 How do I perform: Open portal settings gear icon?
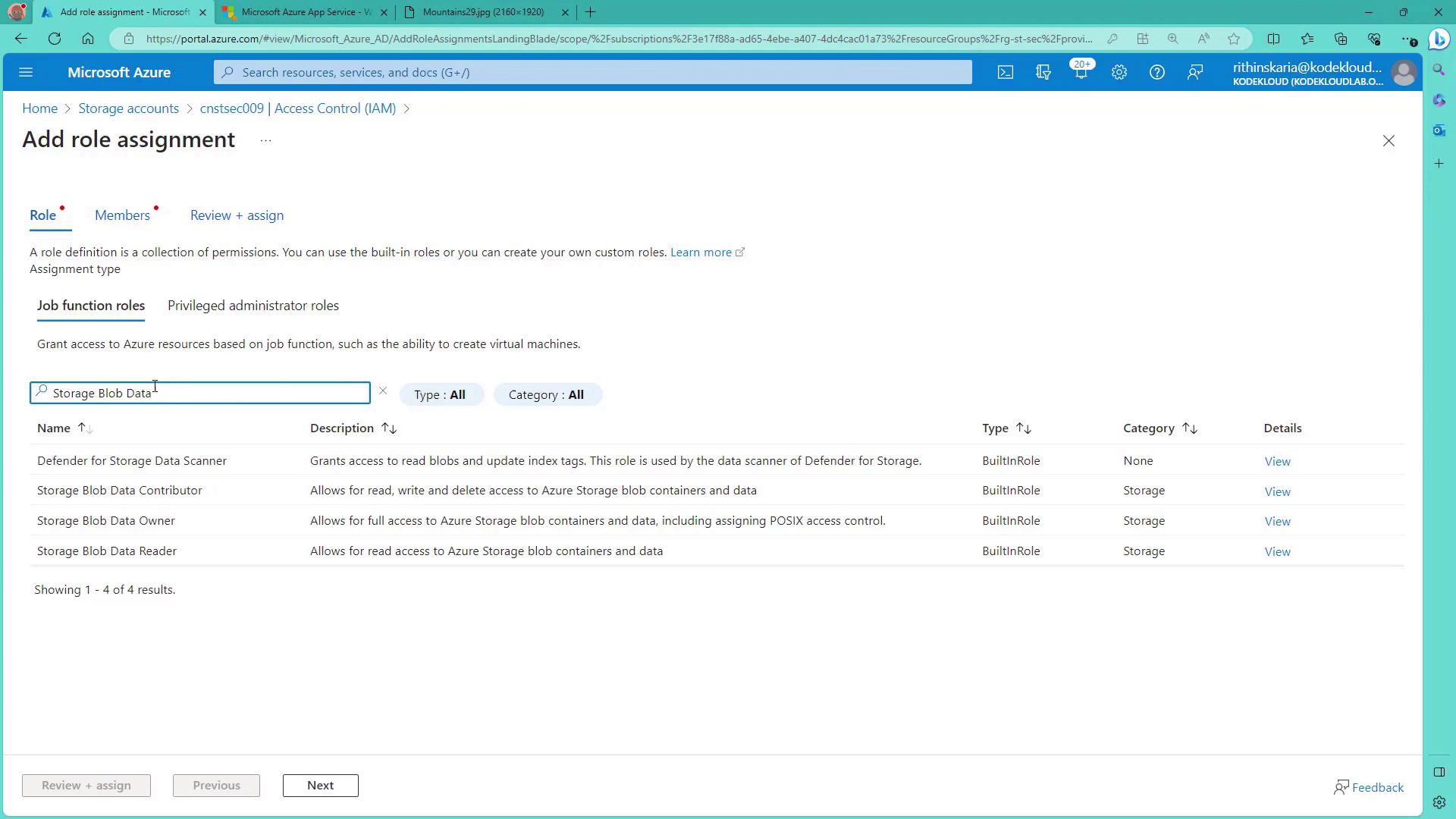point(1119,72)
